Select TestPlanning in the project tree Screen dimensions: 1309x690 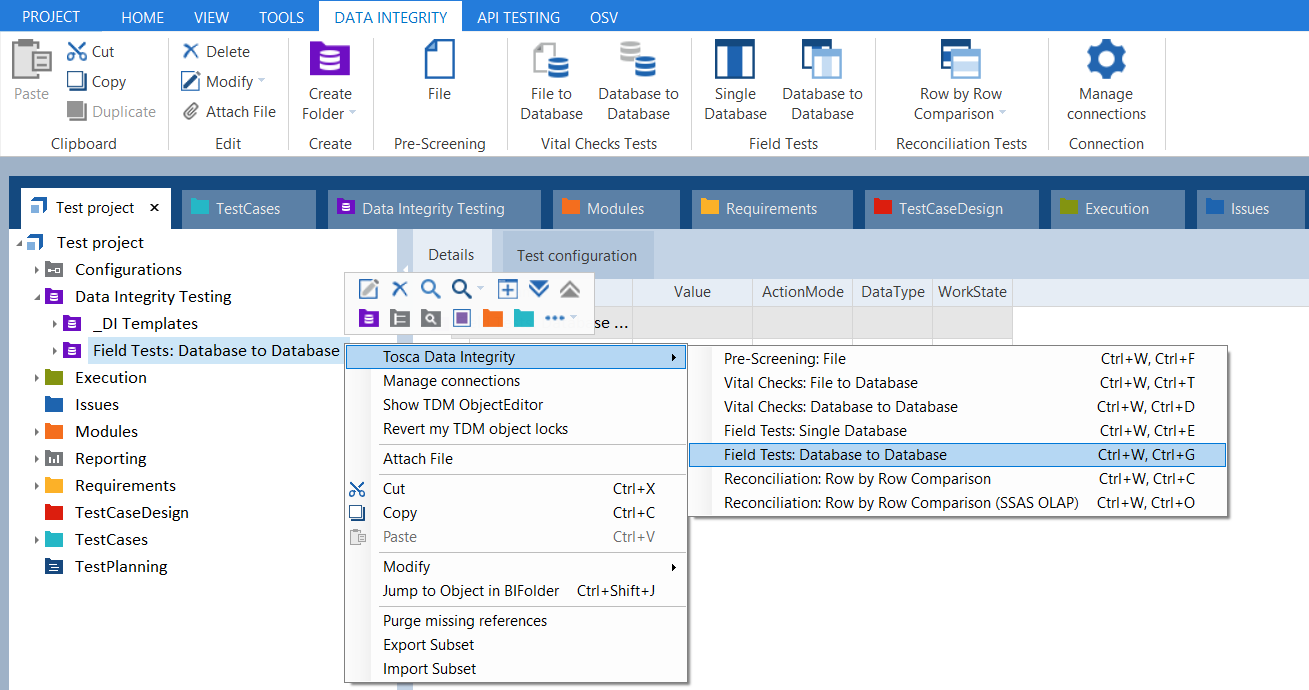coord(121,567)
